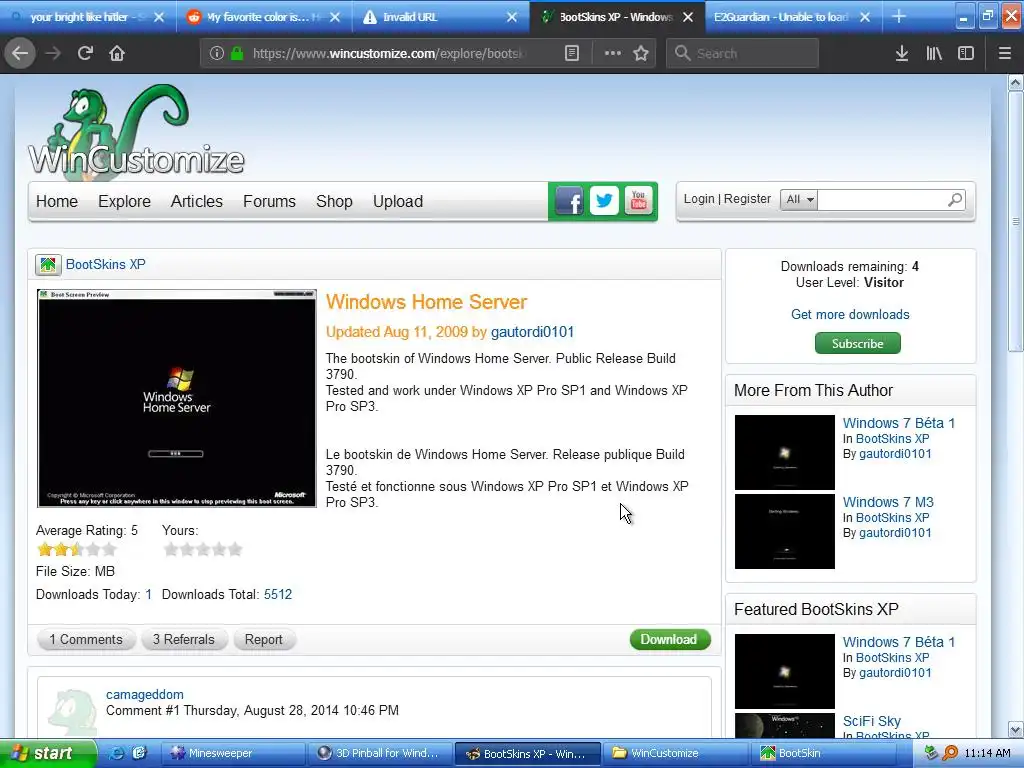The image size is (1024, 768).
Task: Click the site search magnifier icon
Action: (955, 199)
